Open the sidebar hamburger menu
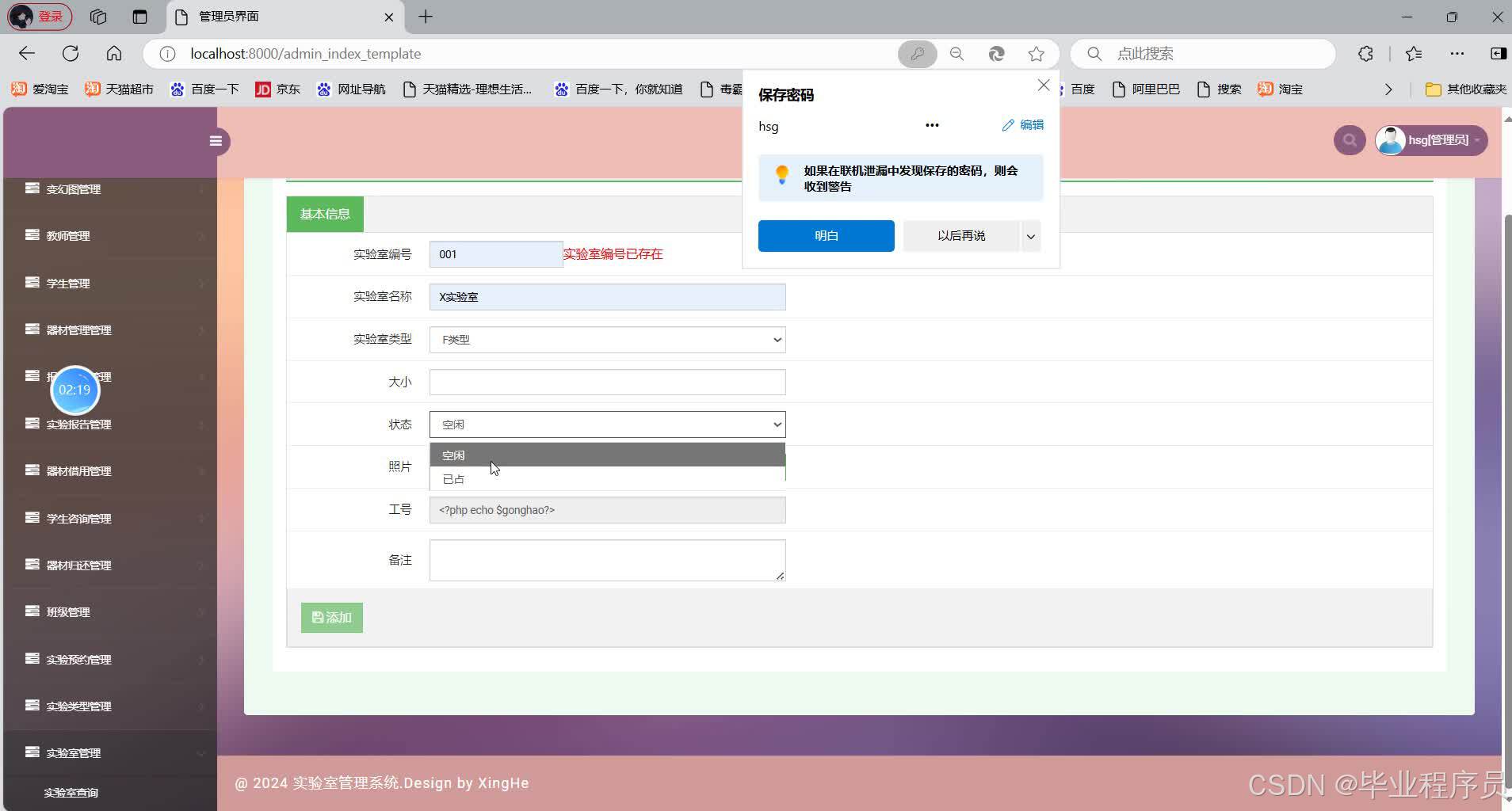The width and height of the screenshot is (1512, 811). click(x=215, y=141)
